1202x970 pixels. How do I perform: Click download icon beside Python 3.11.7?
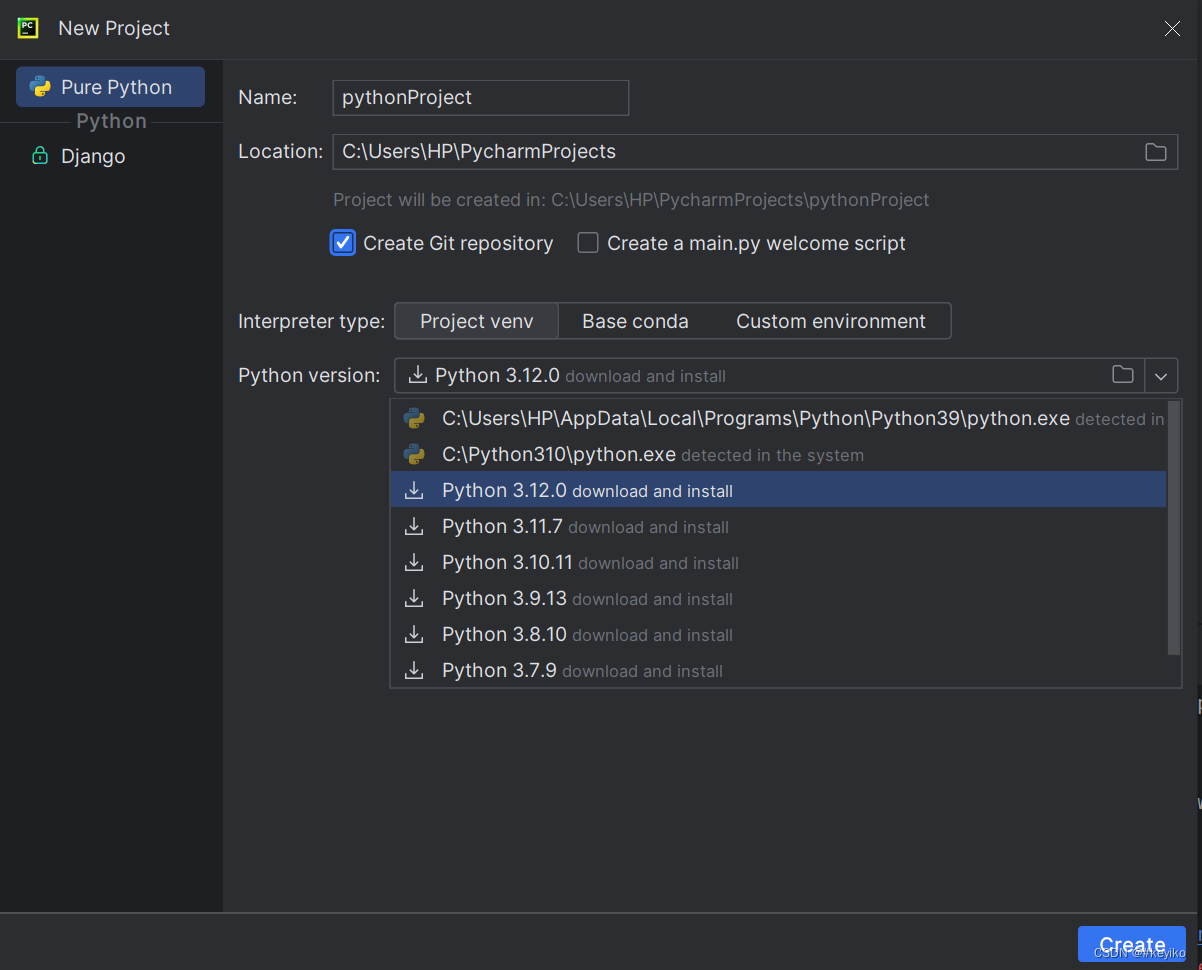pyautogui.click(x=414, y=527)
